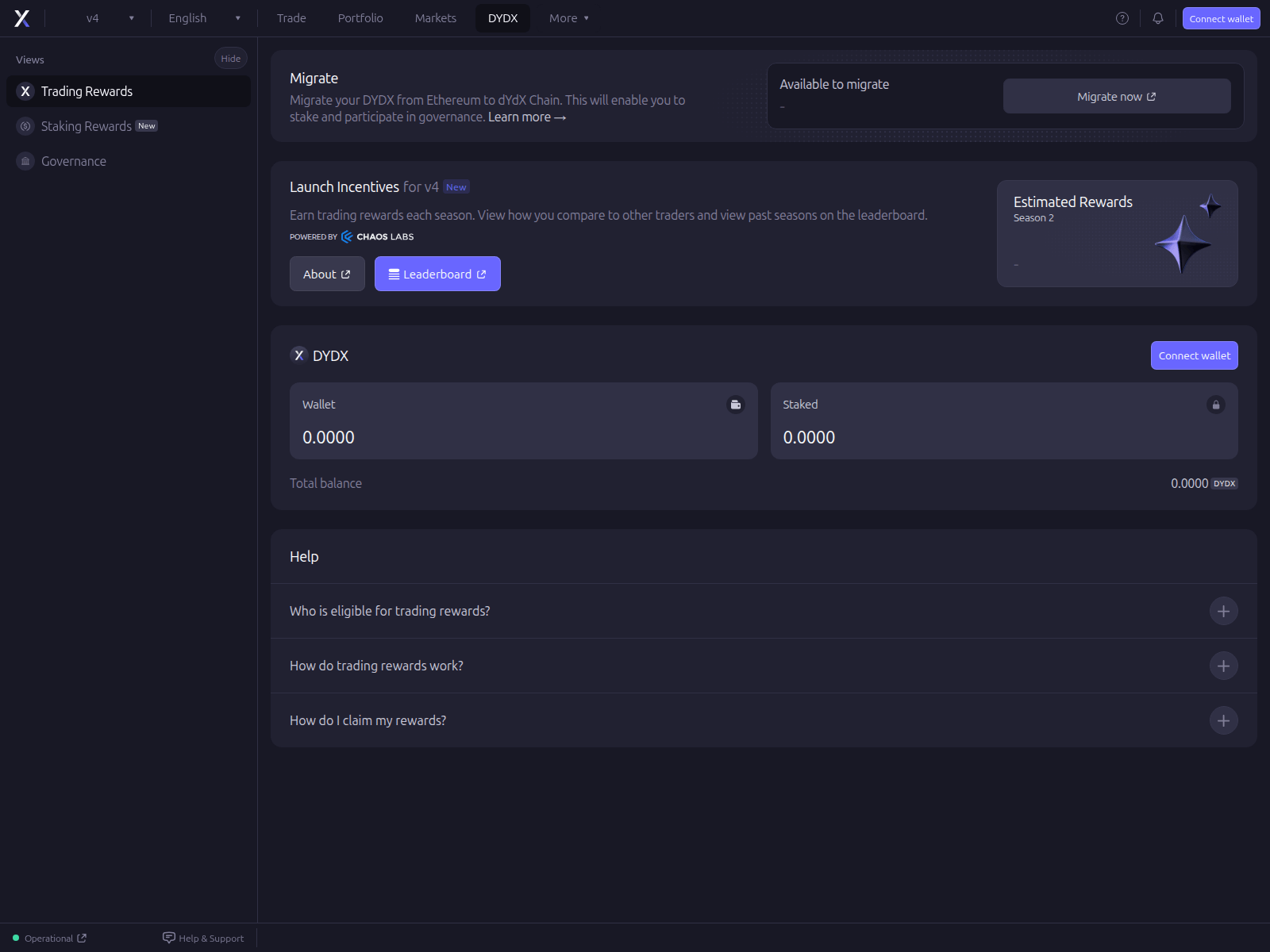Click the Help & Support chat icon
This screenshot has width=1270, height=952.
click(169, 938)
